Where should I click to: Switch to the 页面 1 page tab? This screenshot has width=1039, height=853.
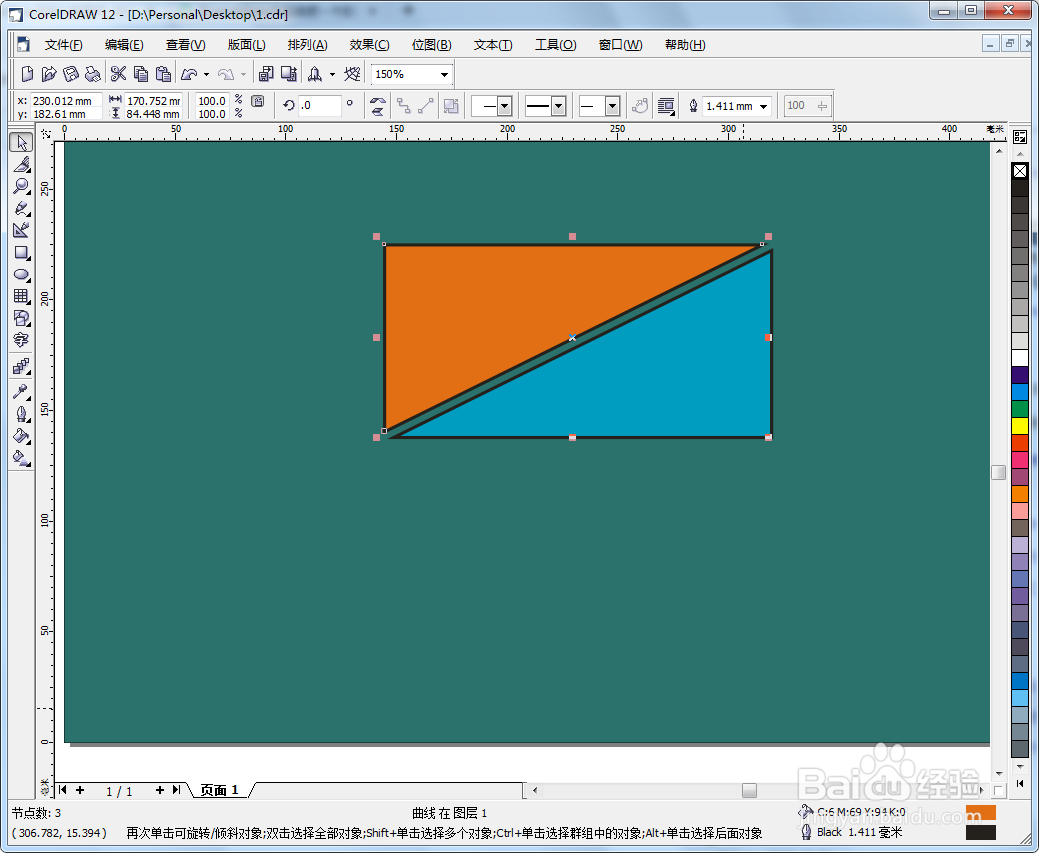click(x=219, y=790)
